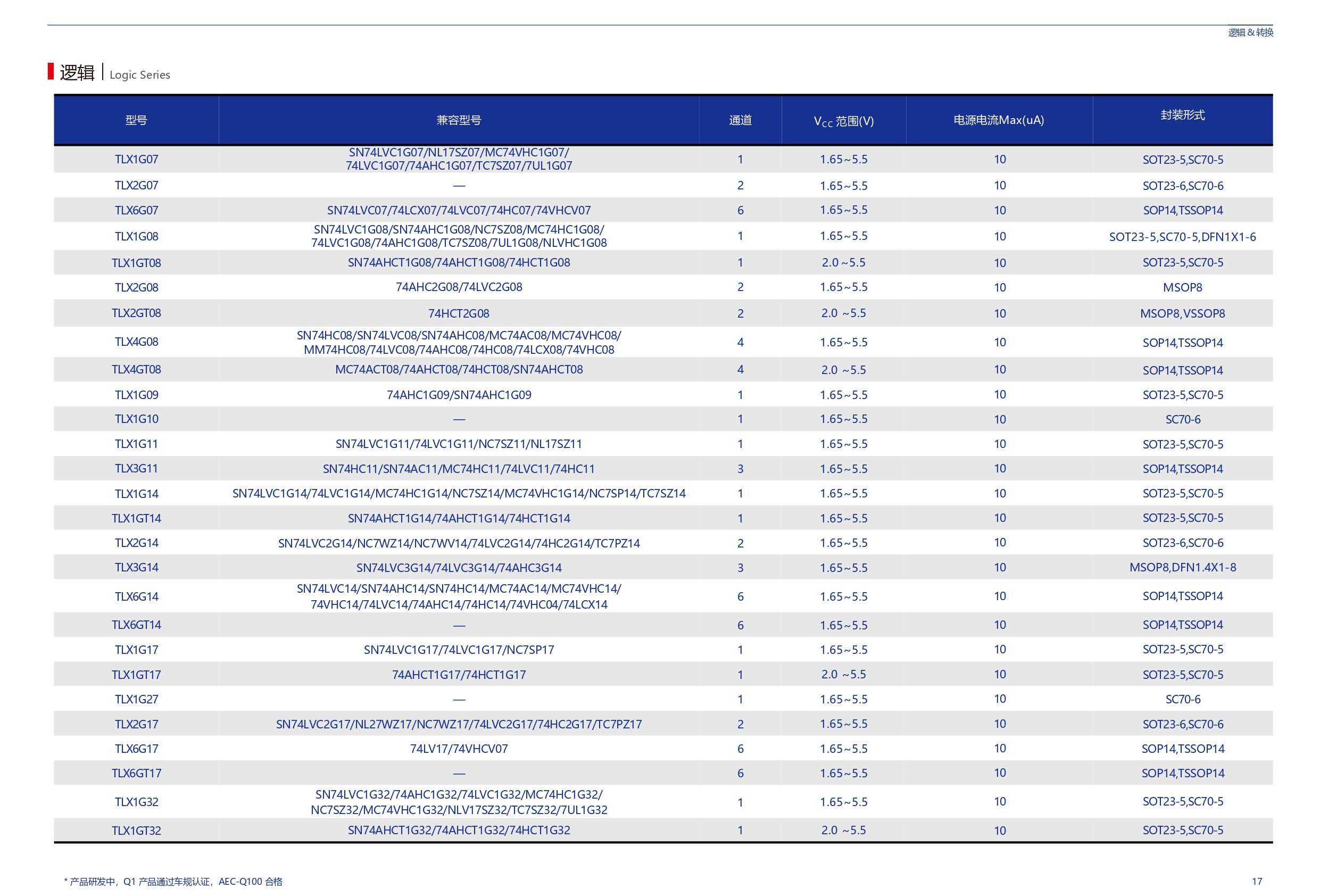Click the Vcc 范围(V) column header
This screenshot has width=1320, height=896.
pyautogui.click(x=843, y=120)
